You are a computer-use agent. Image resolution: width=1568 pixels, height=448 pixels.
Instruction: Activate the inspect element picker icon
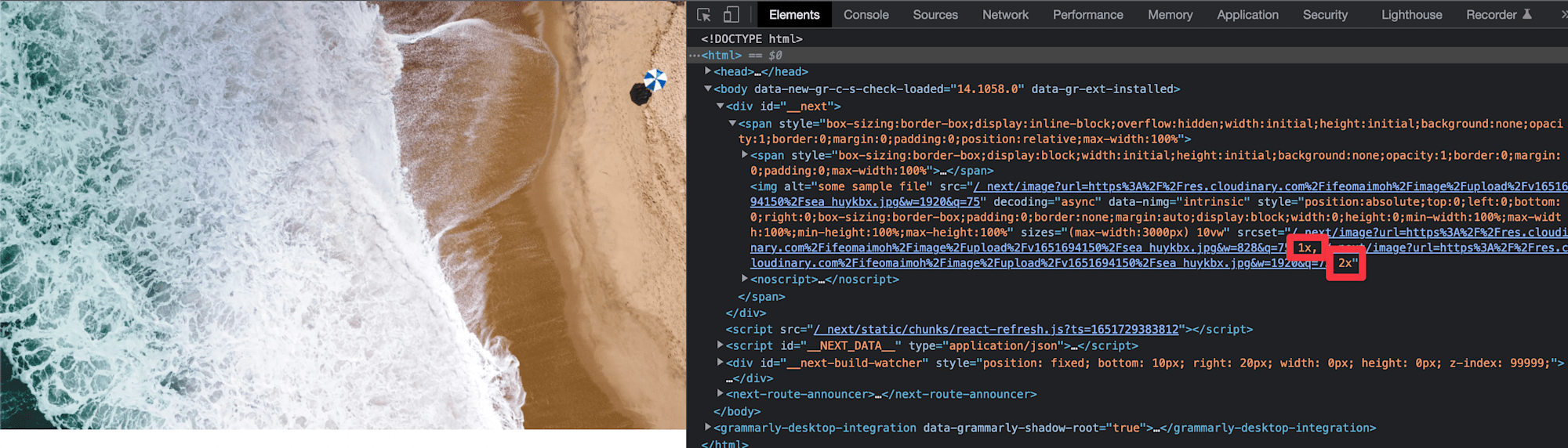click(x=703, y=15)
